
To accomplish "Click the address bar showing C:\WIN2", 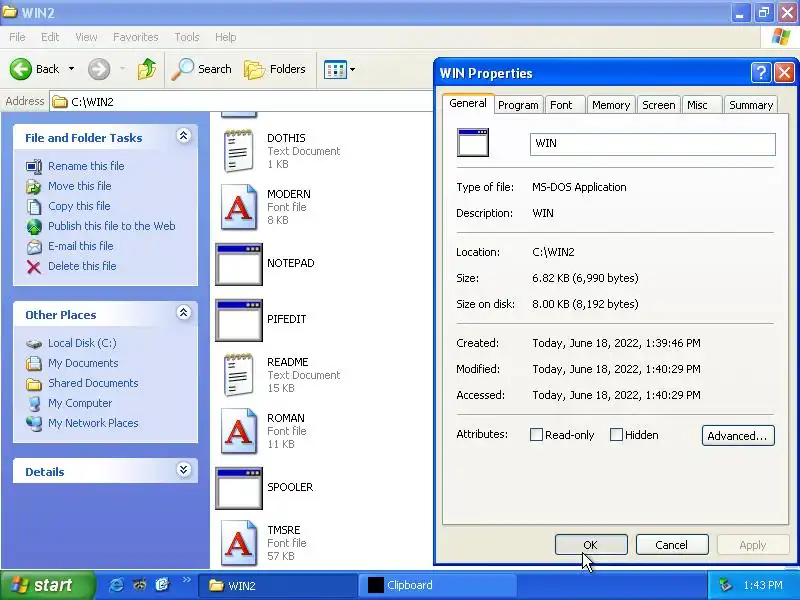I will click(241, 102).
